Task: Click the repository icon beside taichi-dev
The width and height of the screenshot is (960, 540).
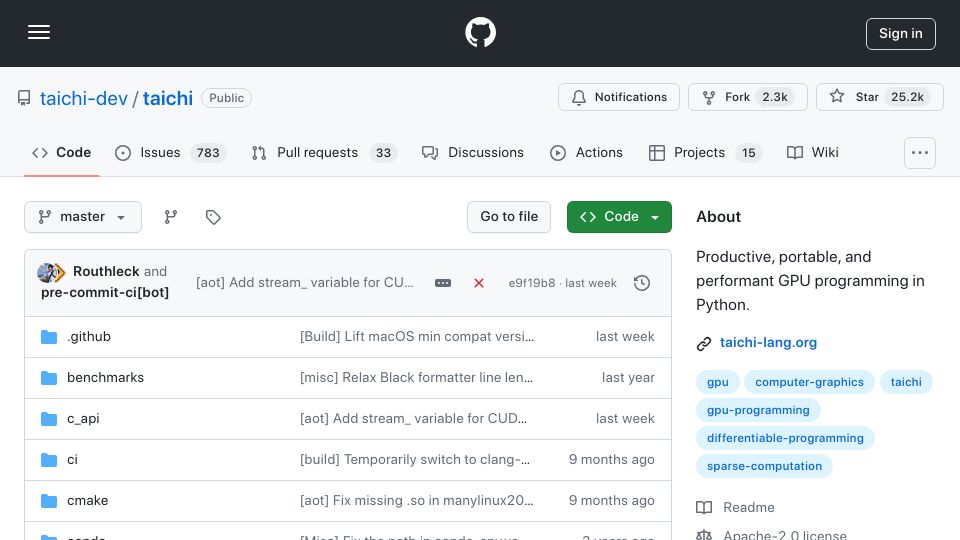Action: tap(24, 98)
